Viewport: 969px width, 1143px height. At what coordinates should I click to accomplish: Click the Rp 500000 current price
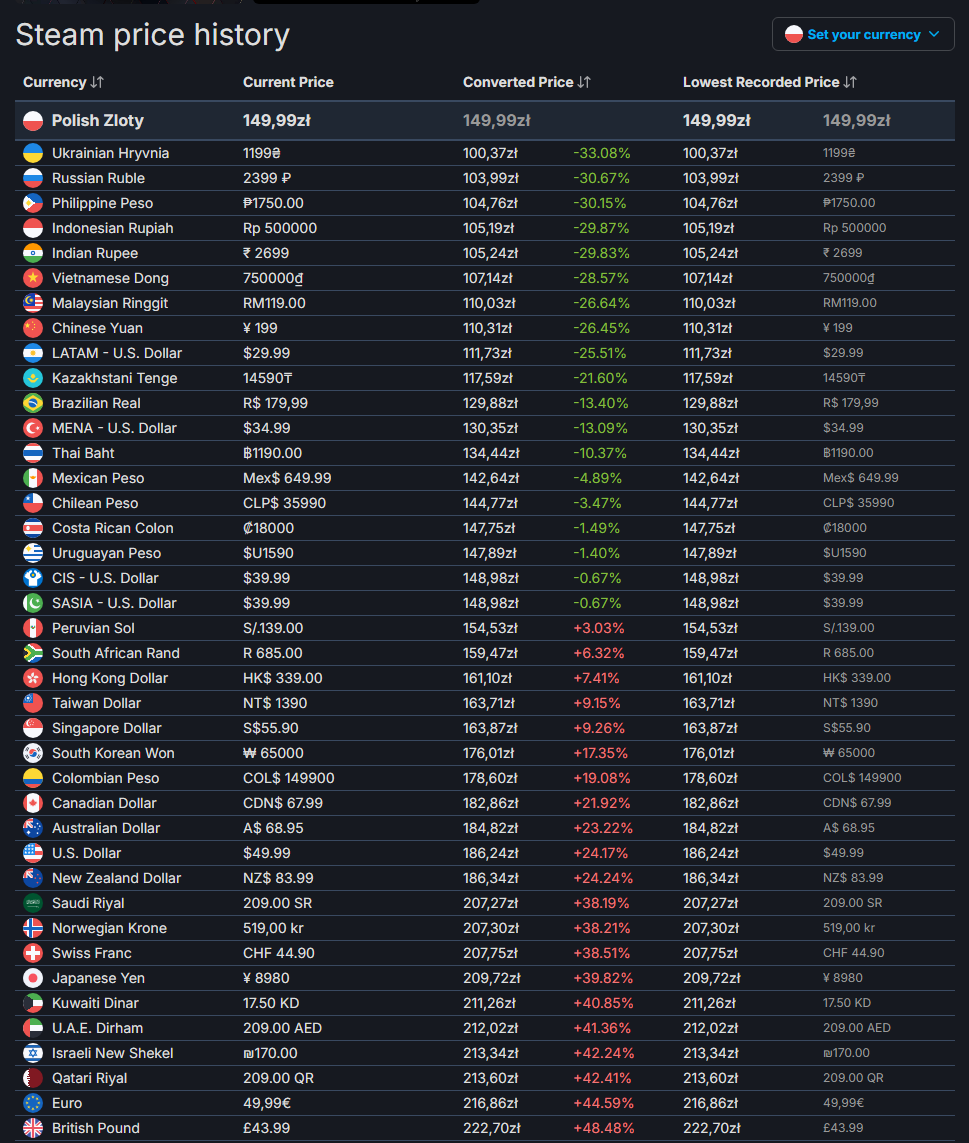(280, 228)
